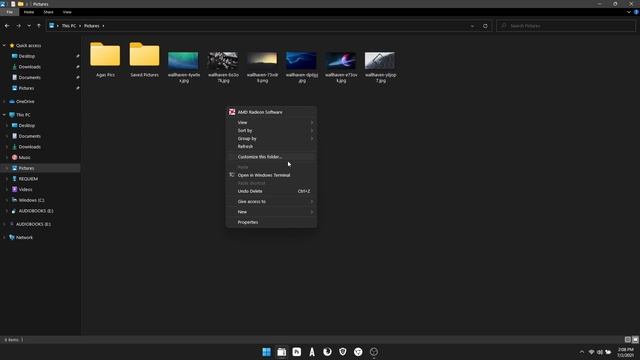640x360 pixels.
Task: Open the New submenu
Action: (x=271, y=212)
